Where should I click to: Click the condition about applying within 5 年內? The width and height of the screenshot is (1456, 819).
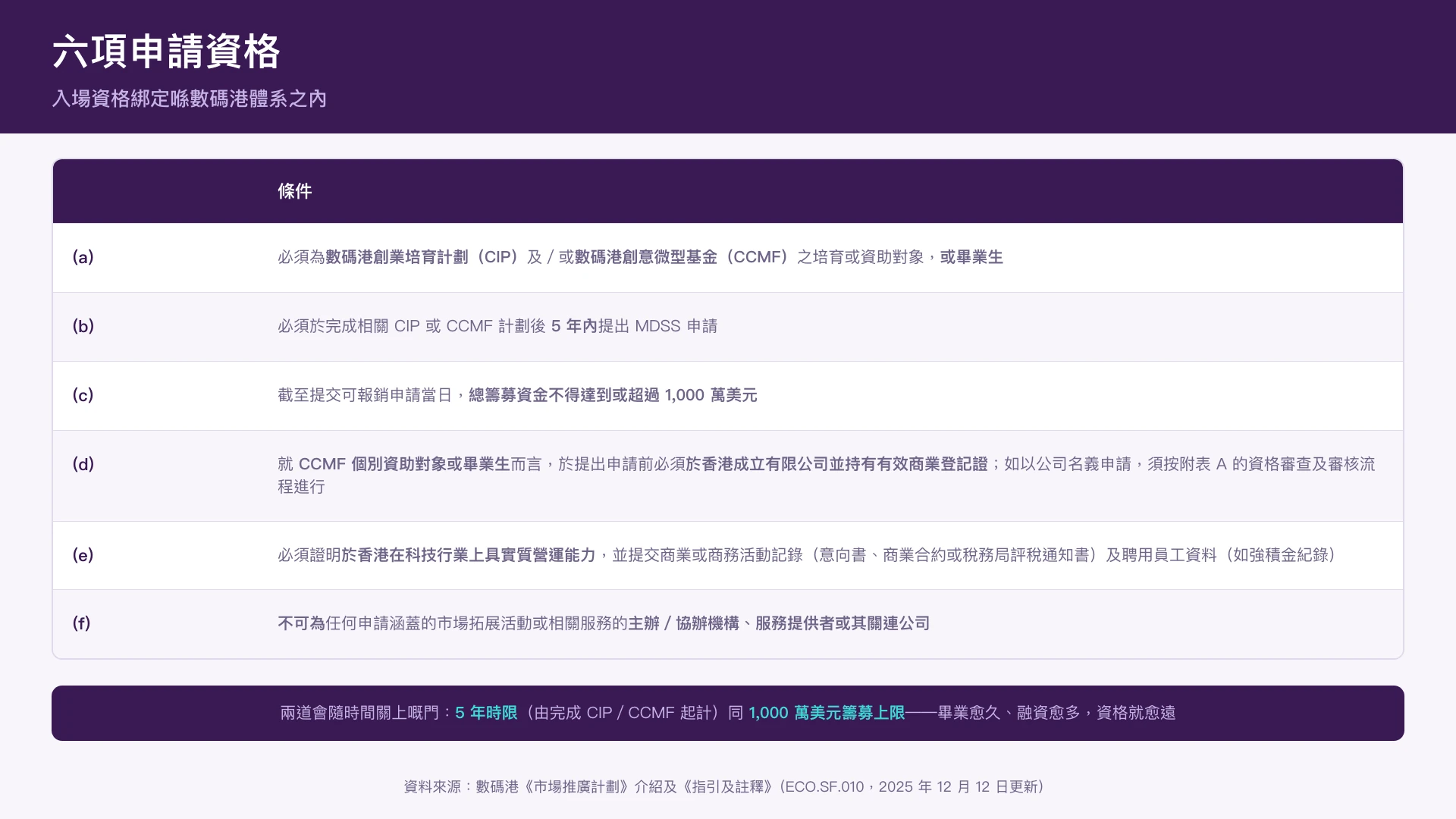coord(497,326)
